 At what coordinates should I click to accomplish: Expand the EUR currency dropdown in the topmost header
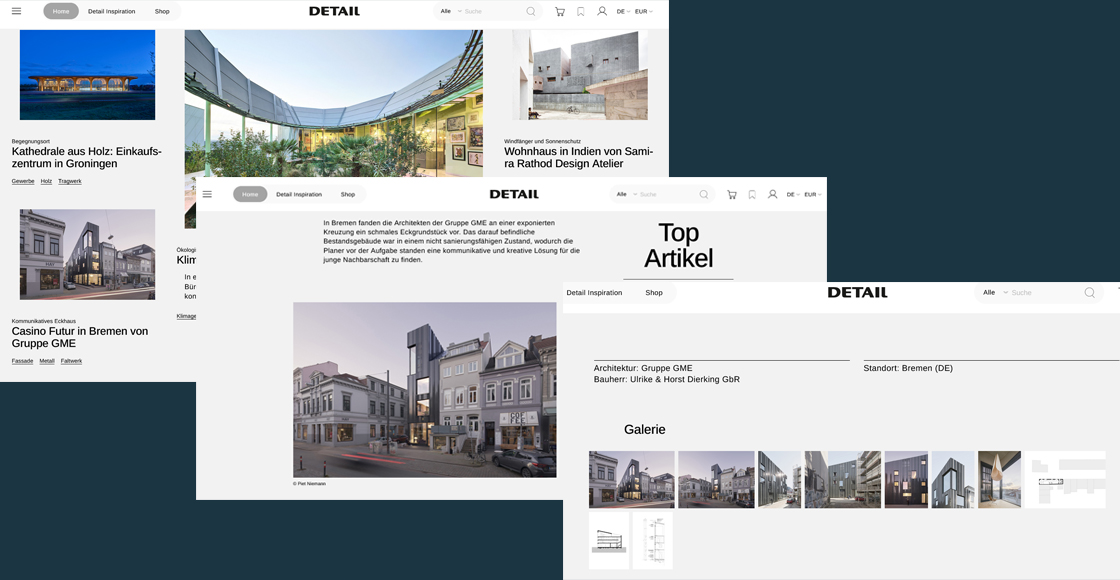click(x=643, y=11)
